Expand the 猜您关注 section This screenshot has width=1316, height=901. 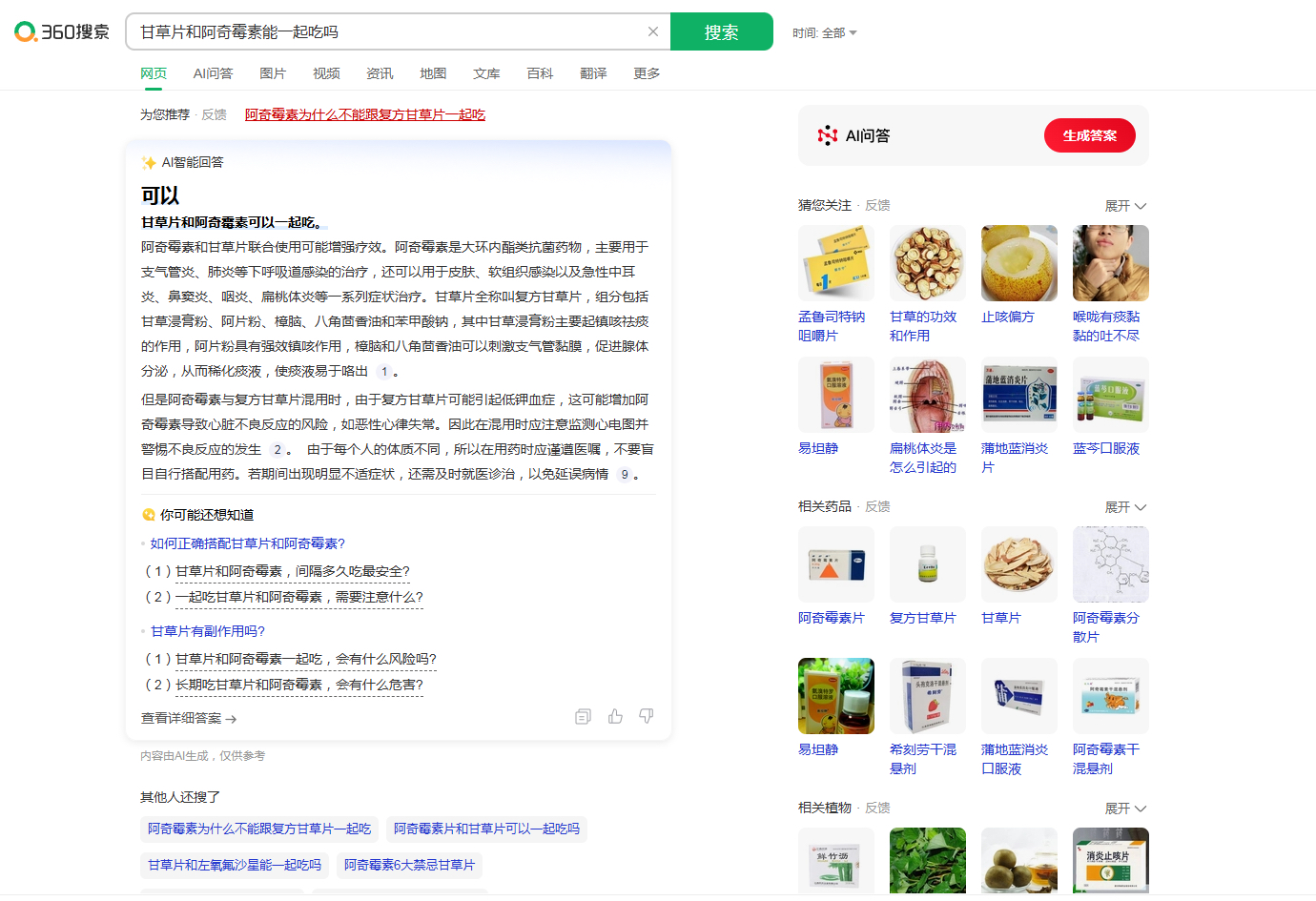[x=1125, y=206]
